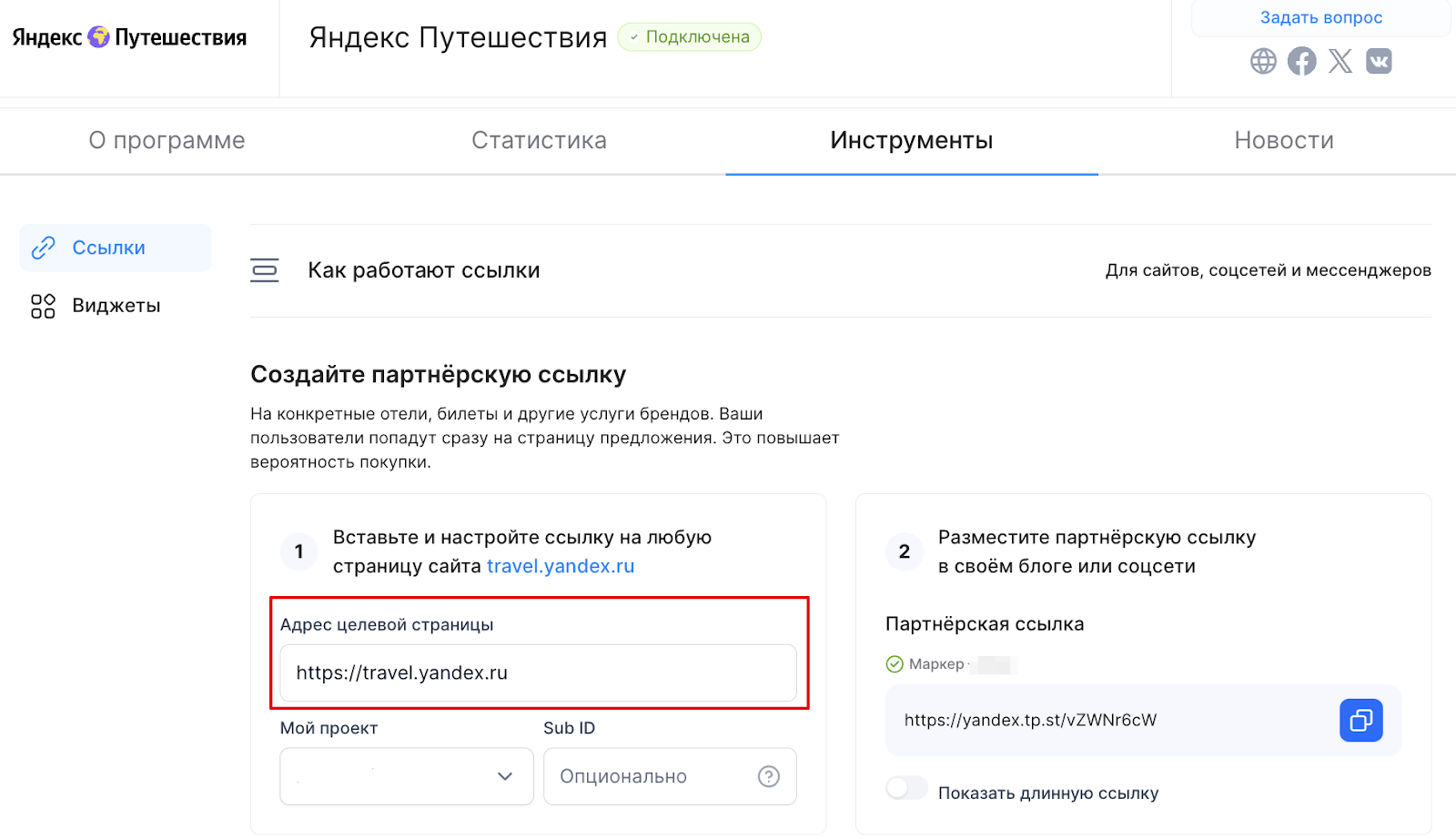Viewport: 1456px width, 839px height.
Task: Copy the partner link with blue copy icon
Action: point(1361,720)
